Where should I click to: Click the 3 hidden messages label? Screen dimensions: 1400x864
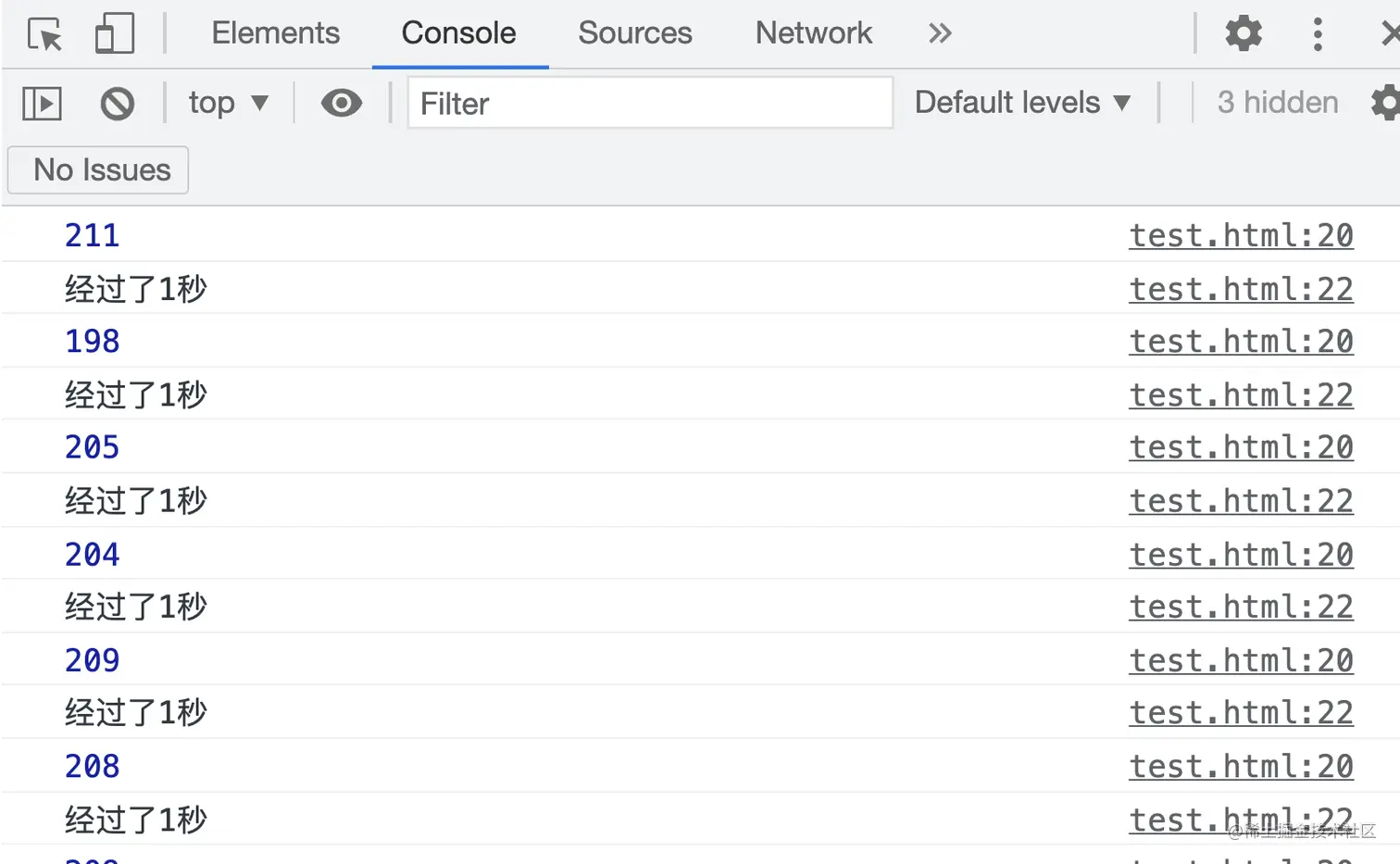tap(1277, 103)
